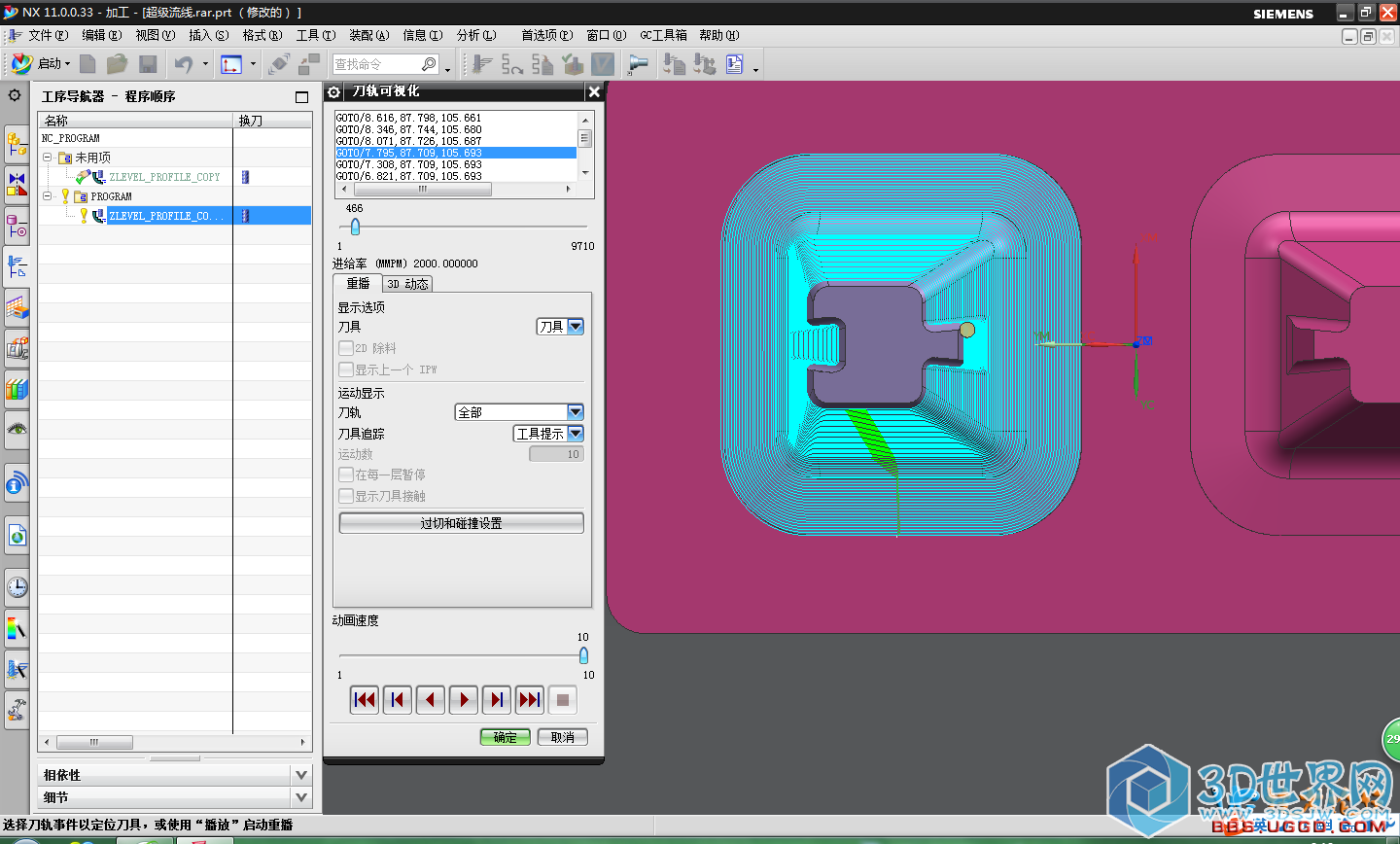Image resolution: width=1400 pixels, height=844 pixels.
Task: Click the Generate tool path icon
Action: (x=482, y=64)
